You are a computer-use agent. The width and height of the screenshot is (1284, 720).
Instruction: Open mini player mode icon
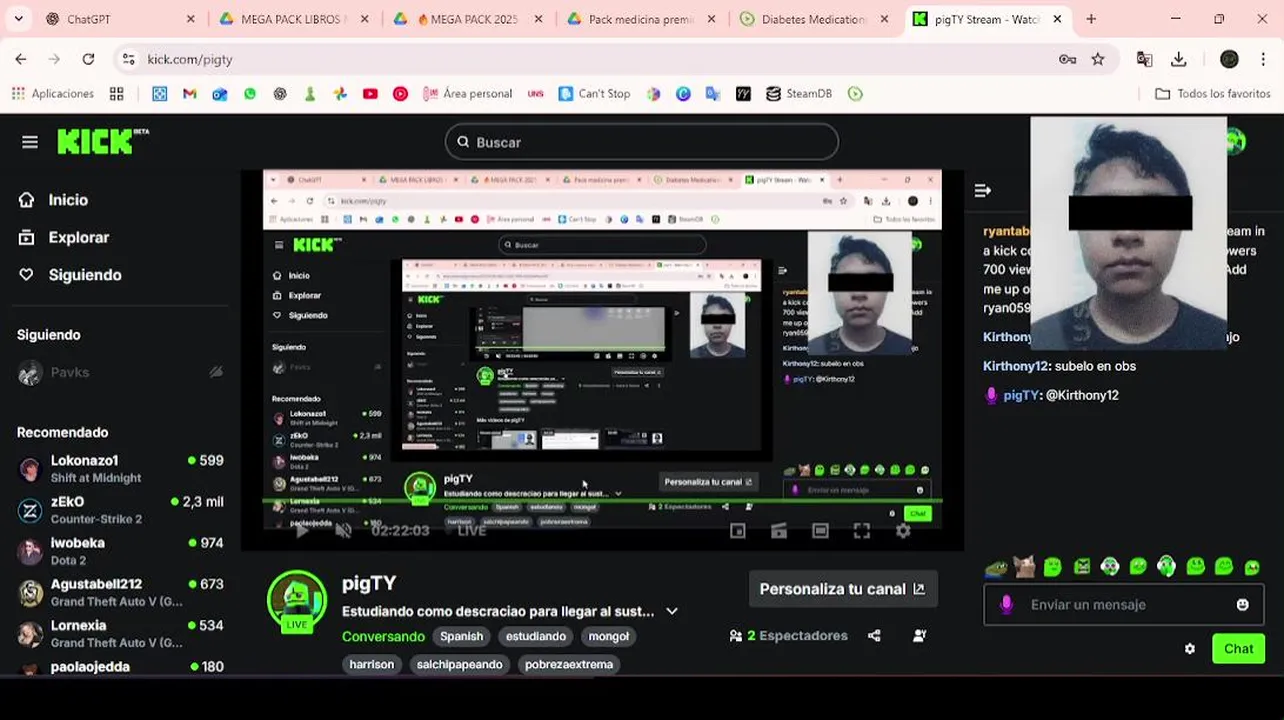[x=737, y=531]
